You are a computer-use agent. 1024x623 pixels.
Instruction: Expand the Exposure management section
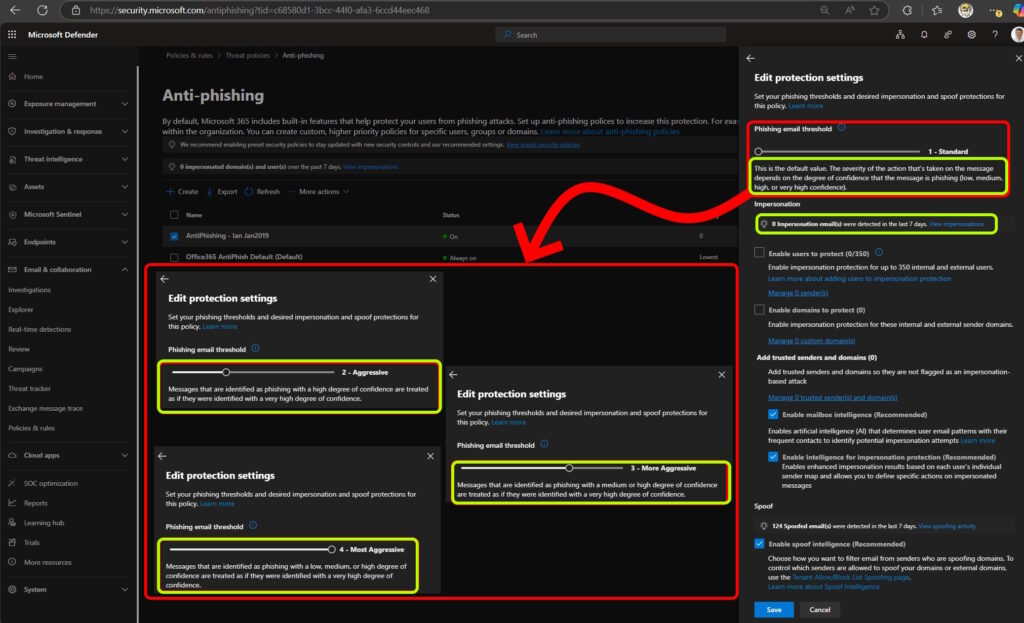coord(124,104)
